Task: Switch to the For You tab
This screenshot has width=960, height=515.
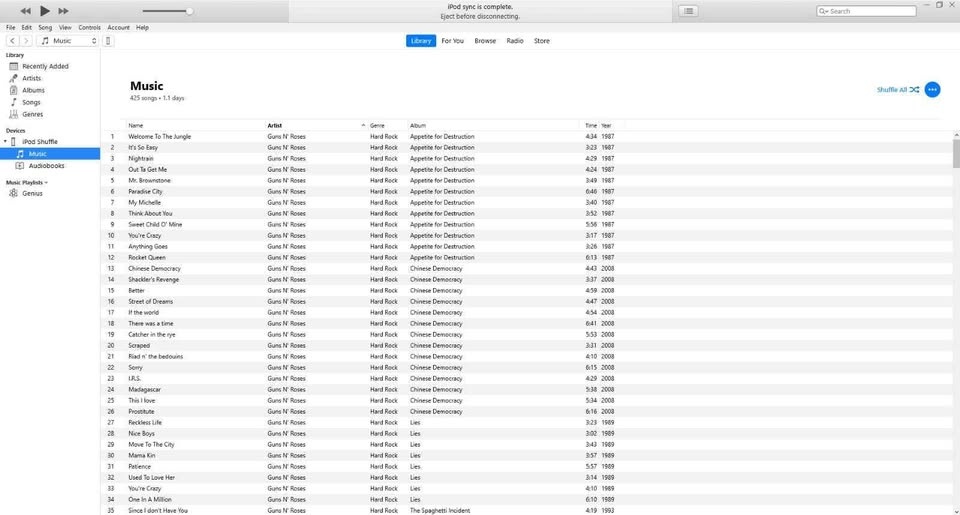Action: 452,40
